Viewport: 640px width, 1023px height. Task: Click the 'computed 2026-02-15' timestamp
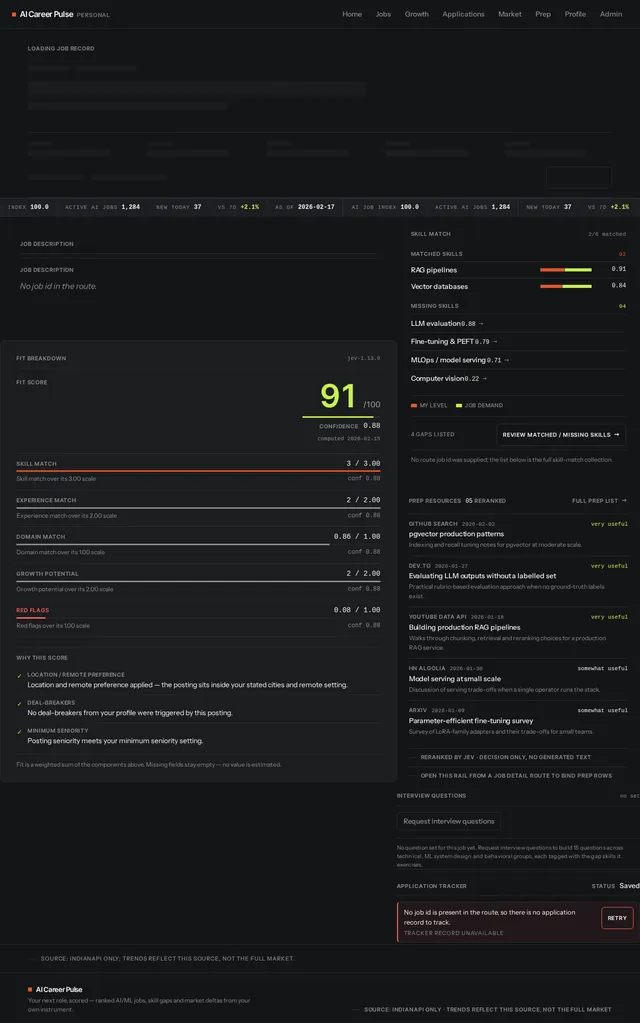click(x=348, y=439)
